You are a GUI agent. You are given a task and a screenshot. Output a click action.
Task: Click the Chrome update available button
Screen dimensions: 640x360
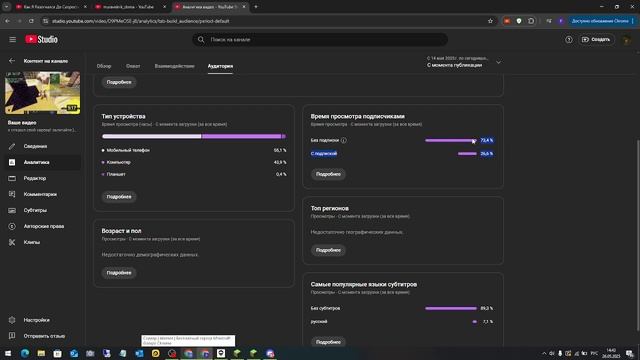602,21
